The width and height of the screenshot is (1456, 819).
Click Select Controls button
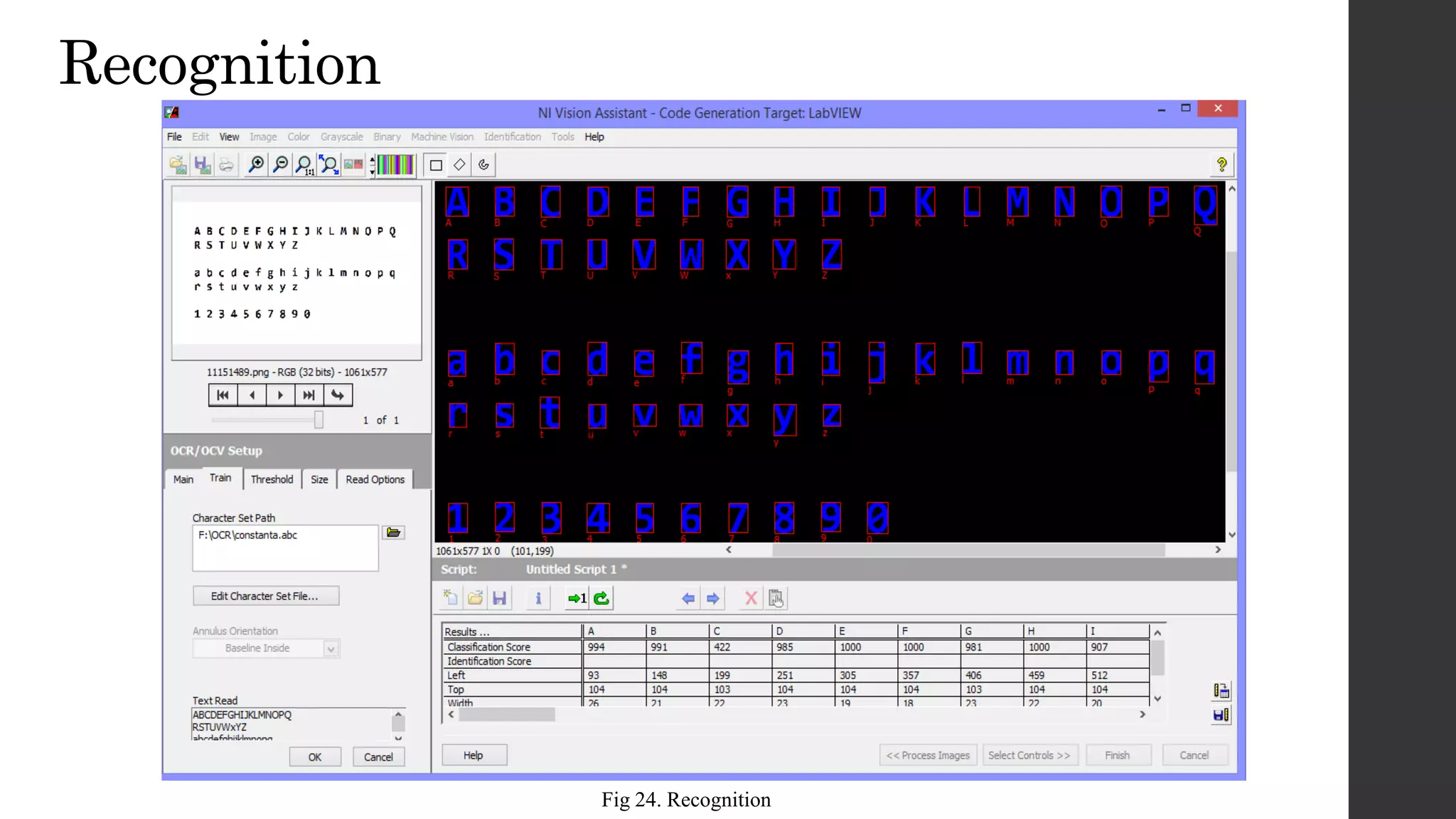(x=1029, y=755)
